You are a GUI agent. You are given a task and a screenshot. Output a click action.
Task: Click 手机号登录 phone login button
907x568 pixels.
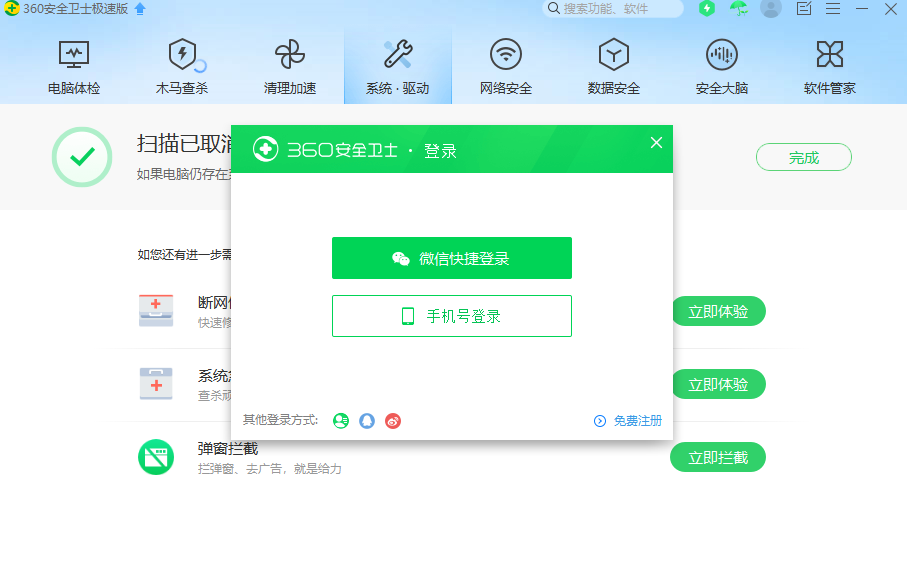452,316
